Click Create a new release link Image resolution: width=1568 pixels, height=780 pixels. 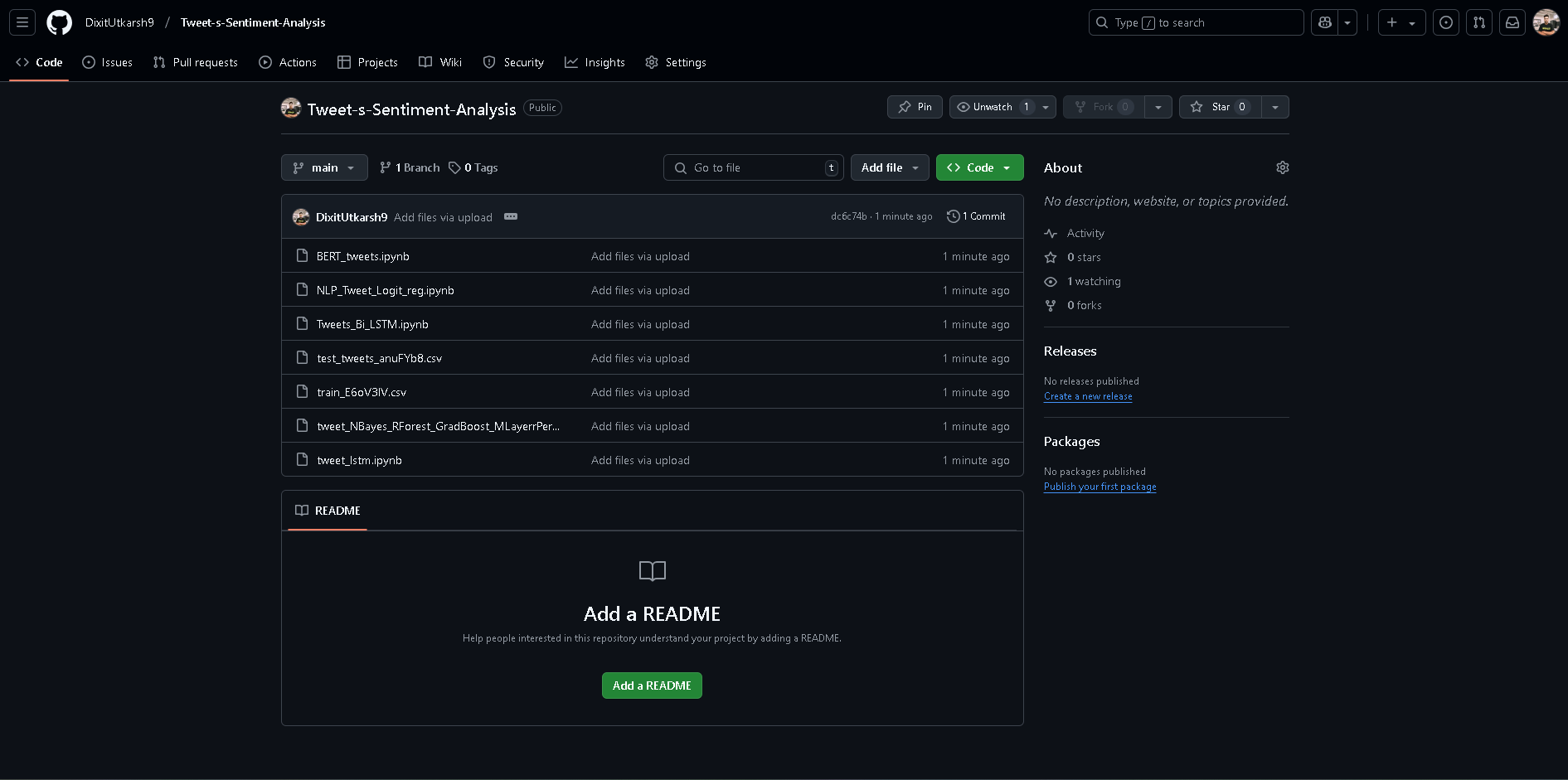1088,396
